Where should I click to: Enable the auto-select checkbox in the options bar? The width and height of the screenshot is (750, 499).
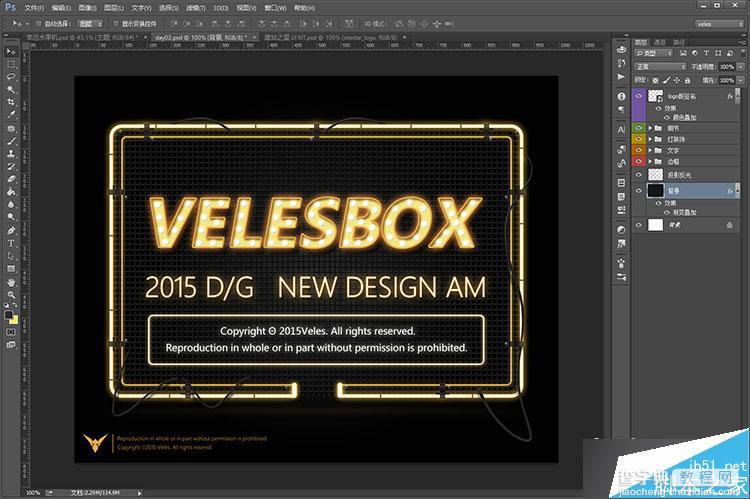click(x=39, y=23)
